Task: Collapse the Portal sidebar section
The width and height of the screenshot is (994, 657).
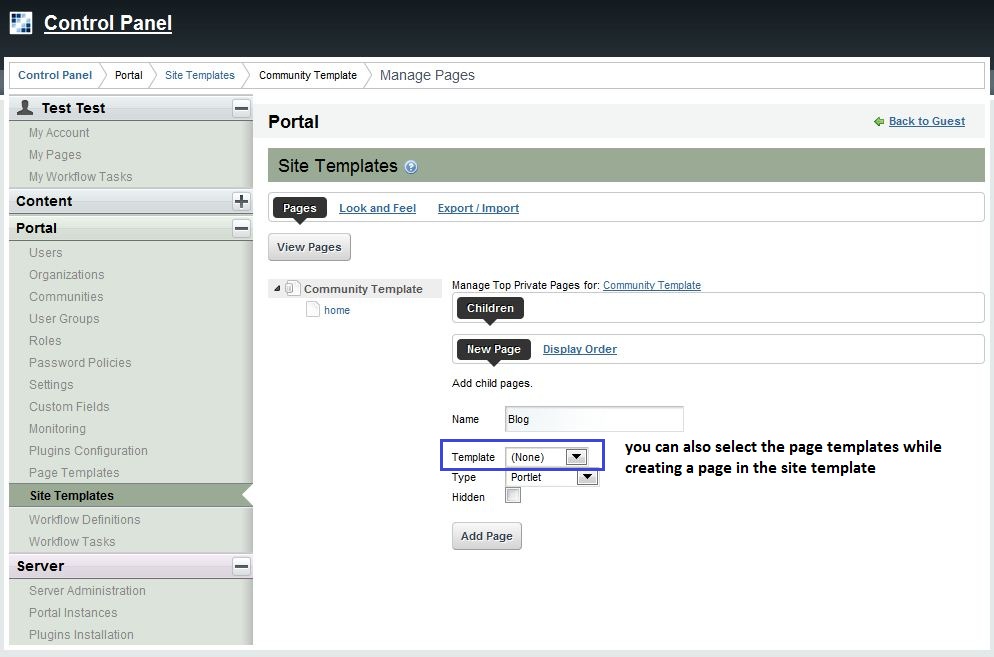Action: pos(241,228)
